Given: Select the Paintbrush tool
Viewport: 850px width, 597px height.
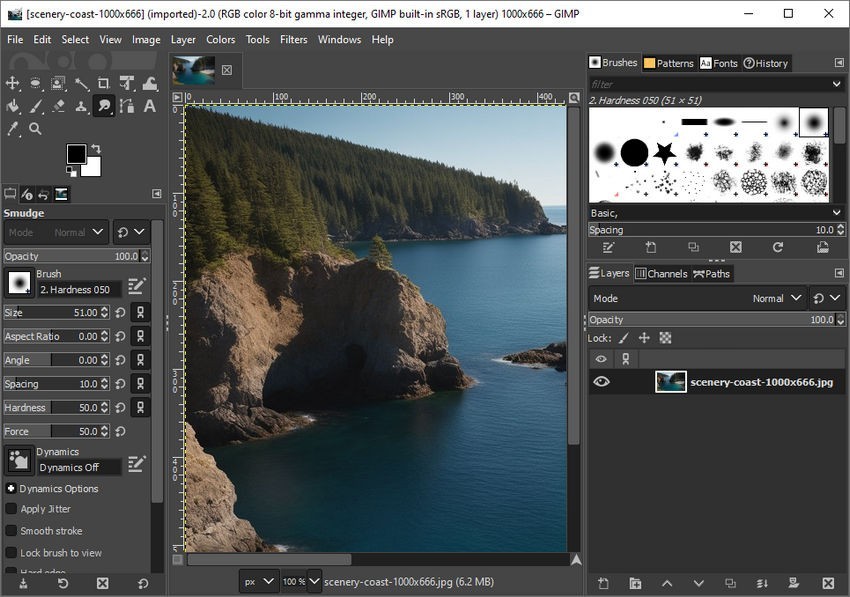Looking at the screenshot, I should pyautogui.click(x=35, y=106).
